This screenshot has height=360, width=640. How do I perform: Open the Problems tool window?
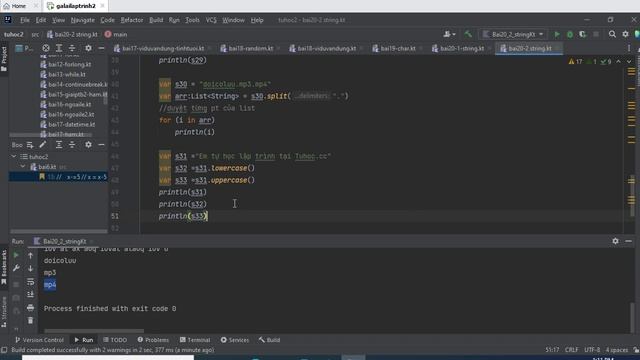click(x=153, y=340)
